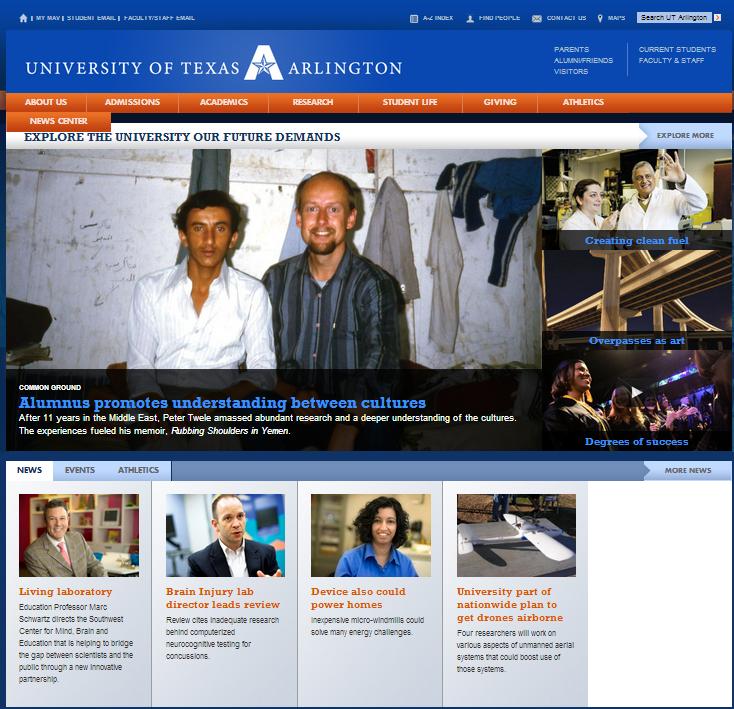Screen dimensions: 734x709
Task: Open the A-Z Index list icon
Action: (414, 18)
